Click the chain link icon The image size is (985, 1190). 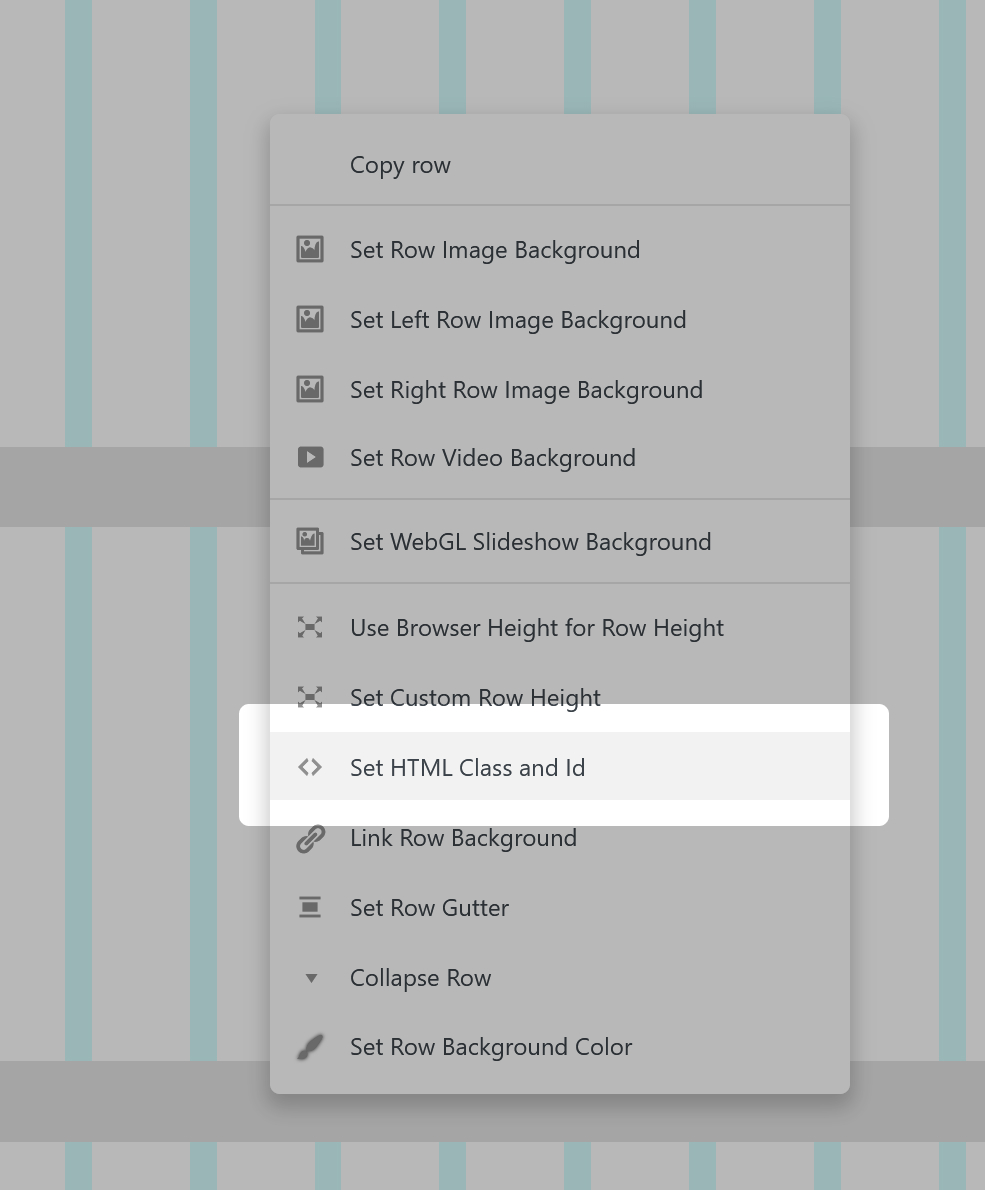tap(310, 838)
